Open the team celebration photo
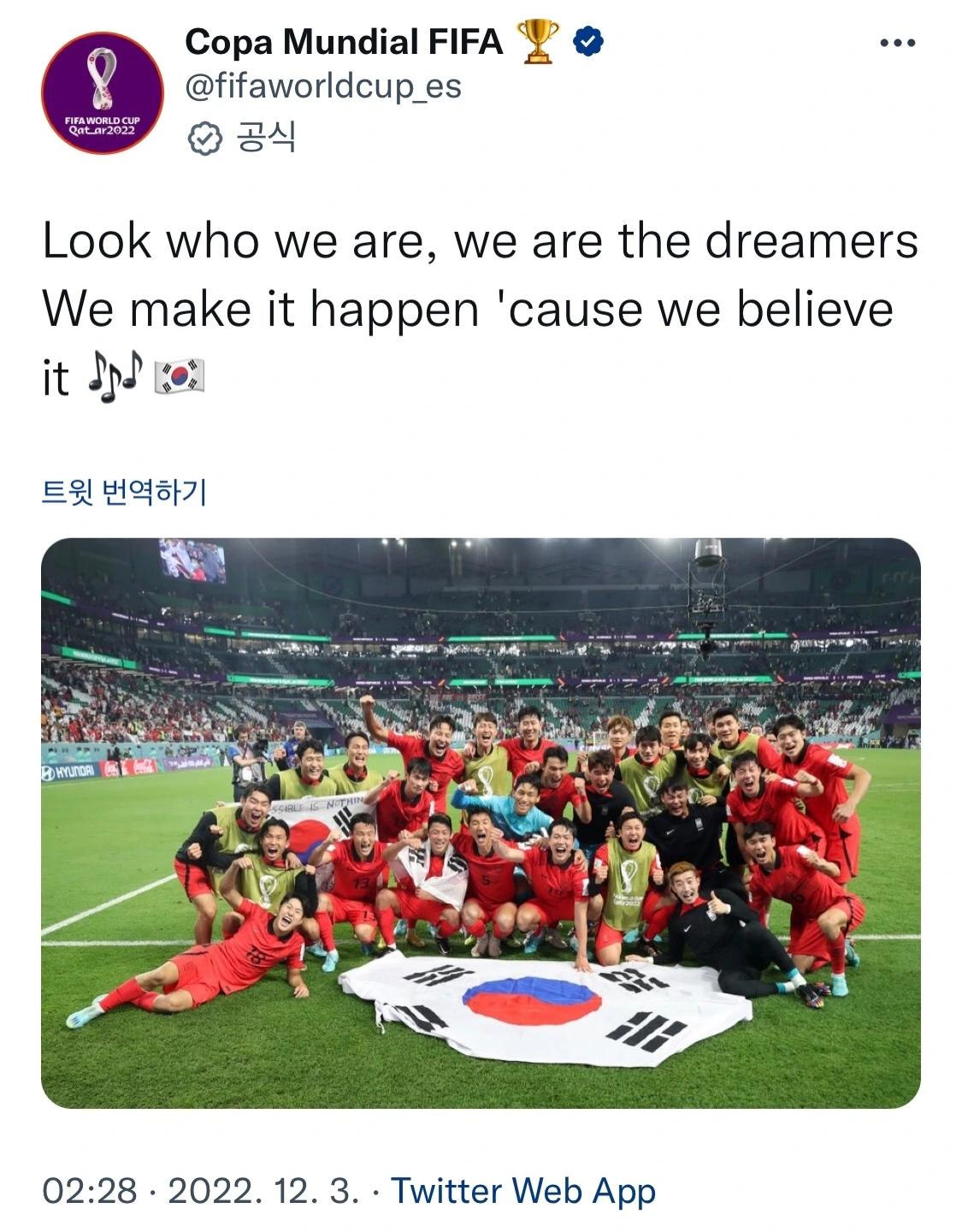Image resolution: width=962 pixels, height=1232 pixels. [x=481, y=823]
